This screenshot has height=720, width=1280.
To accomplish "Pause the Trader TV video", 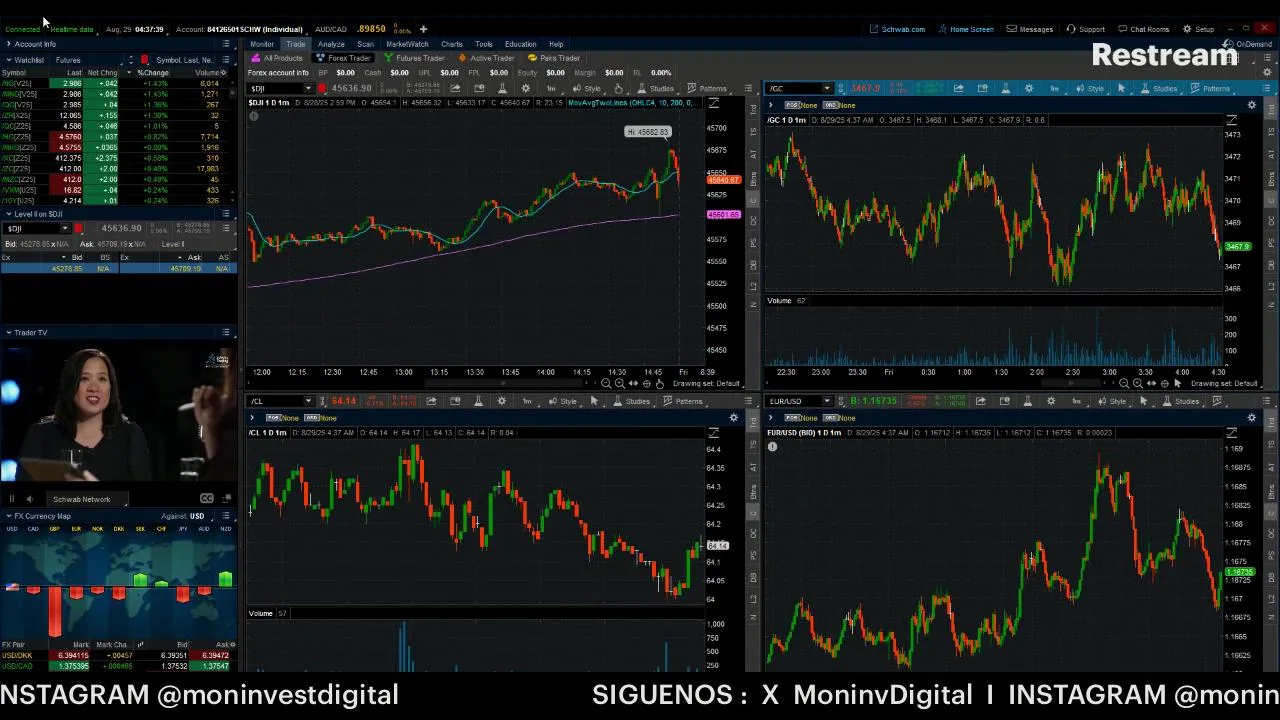I will (x=12, y=499).
